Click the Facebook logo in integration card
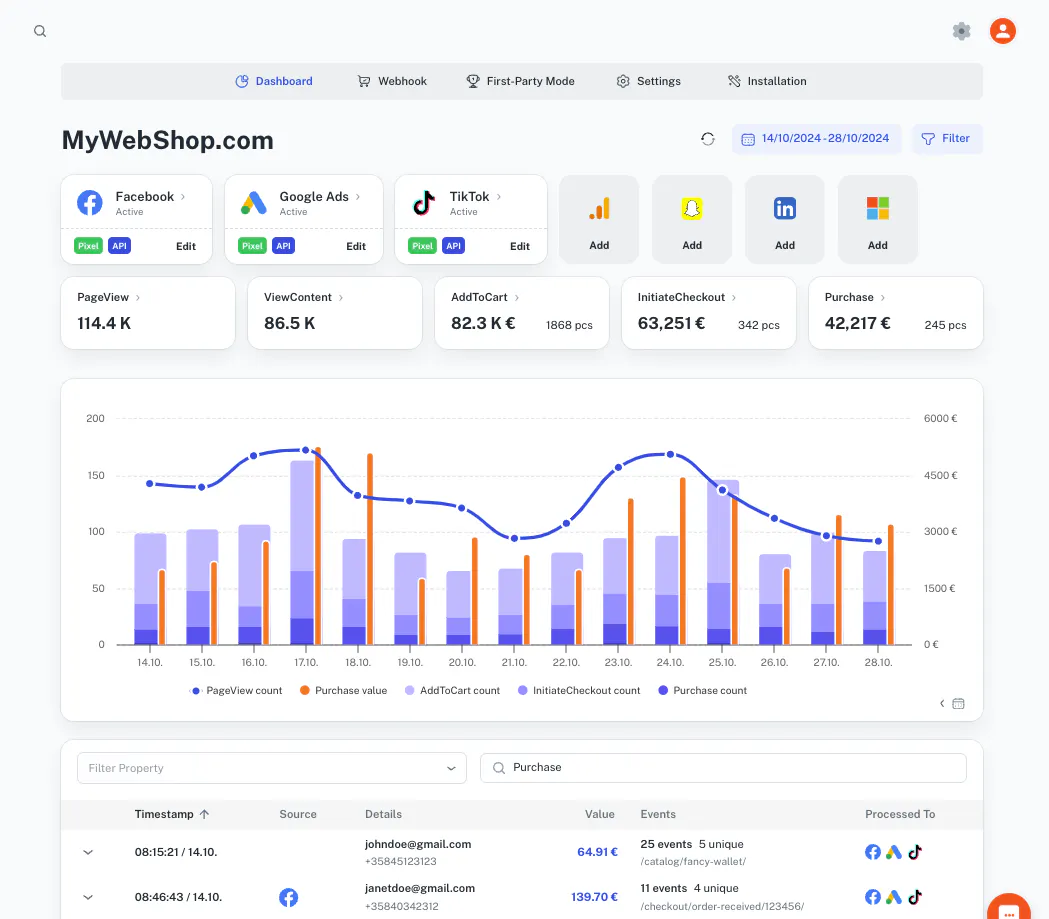The height and width of the screenshot is (919, 1049). [x=90, y=202]
